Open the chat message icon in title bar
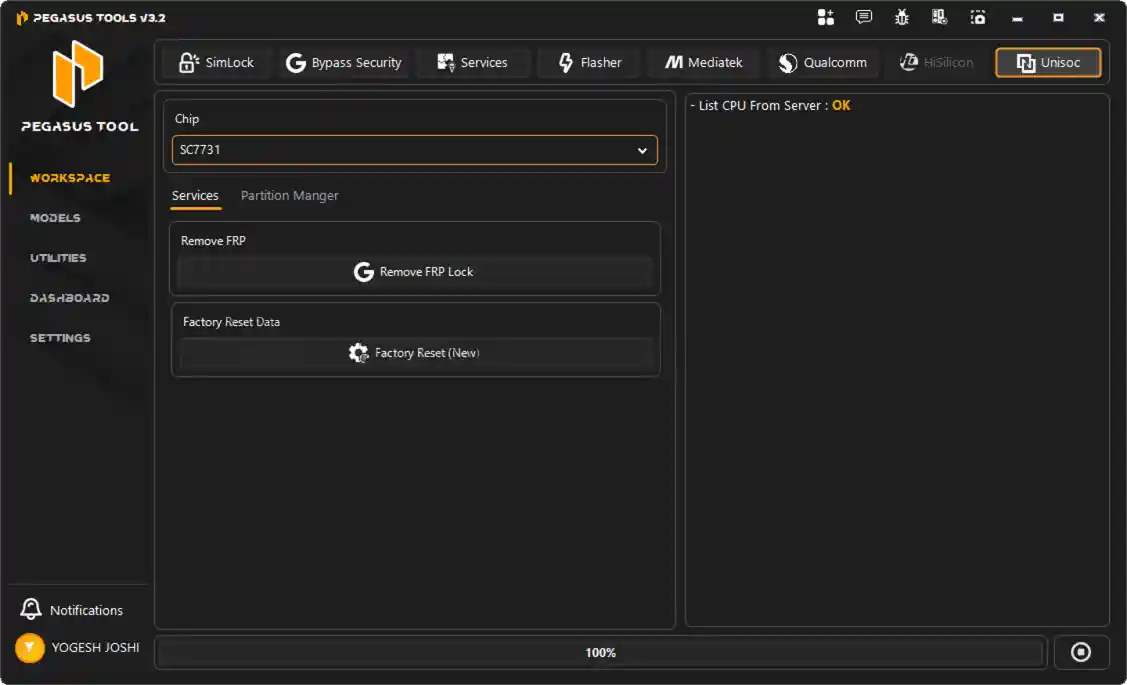Image resolution: width=1127 pixels, height=685 pixels. pos(864,17)
